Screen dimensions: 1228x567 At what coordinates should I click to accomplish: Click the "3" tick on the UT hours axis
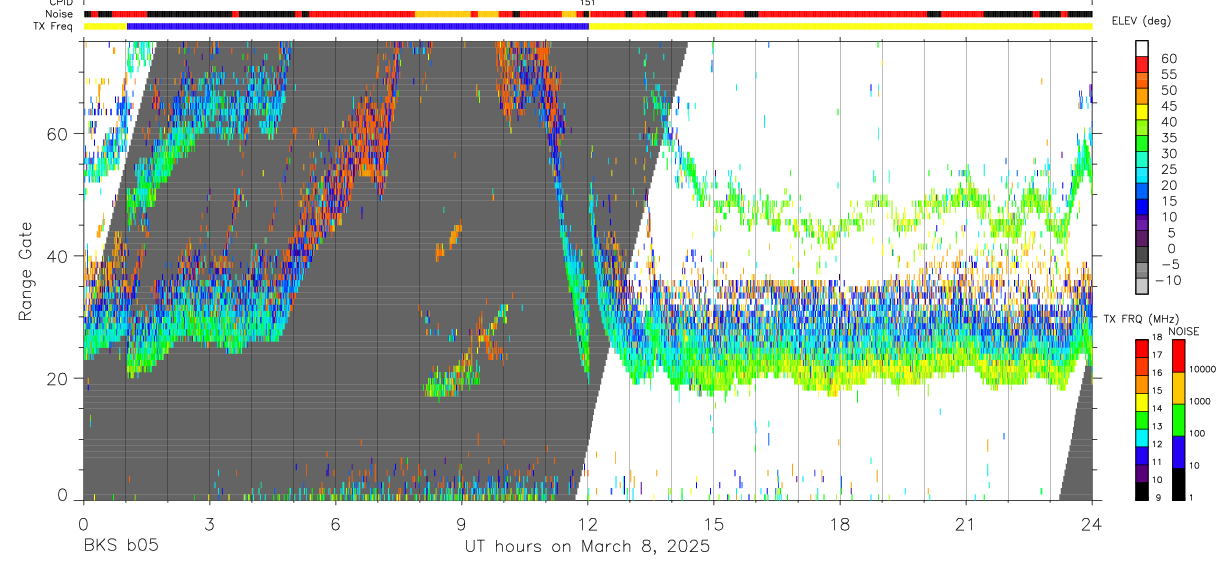coord(209,524)
